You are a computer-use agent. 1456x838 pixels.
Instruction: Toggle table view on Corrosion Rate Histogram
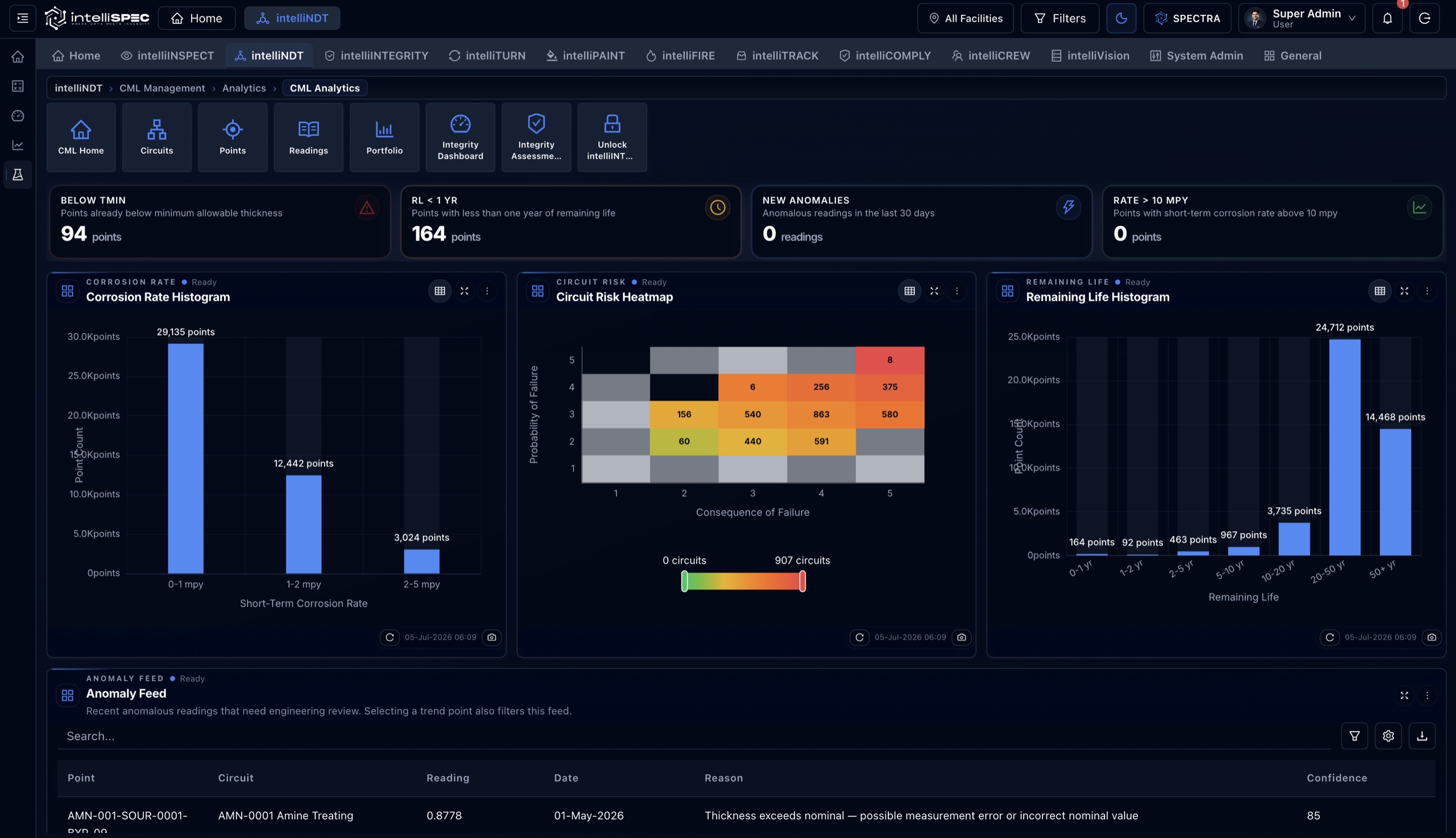tap(440, 291)
